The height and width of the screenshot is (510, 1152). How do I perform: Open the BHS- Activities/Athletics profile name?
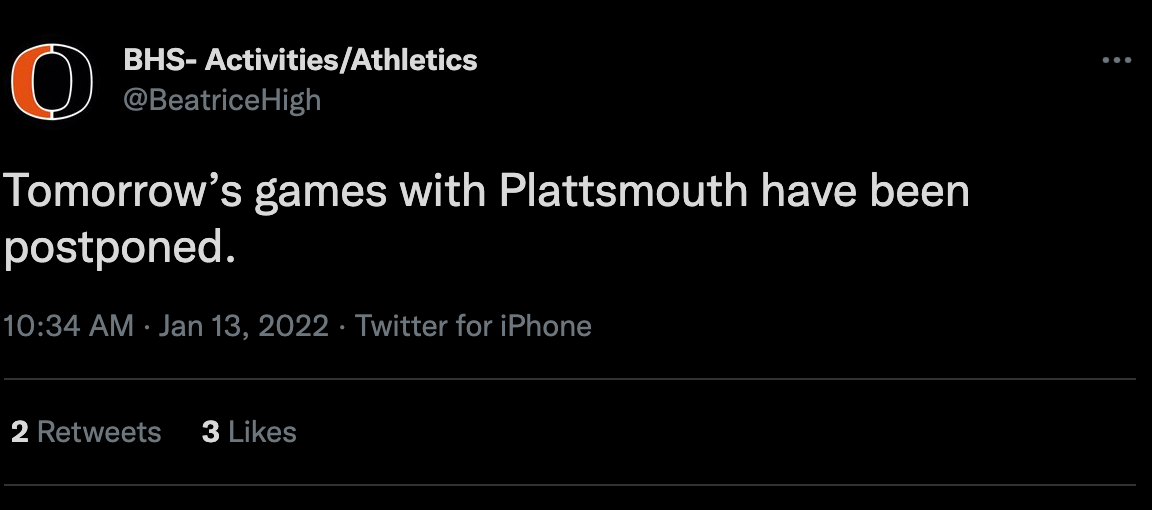pos(300,60)
